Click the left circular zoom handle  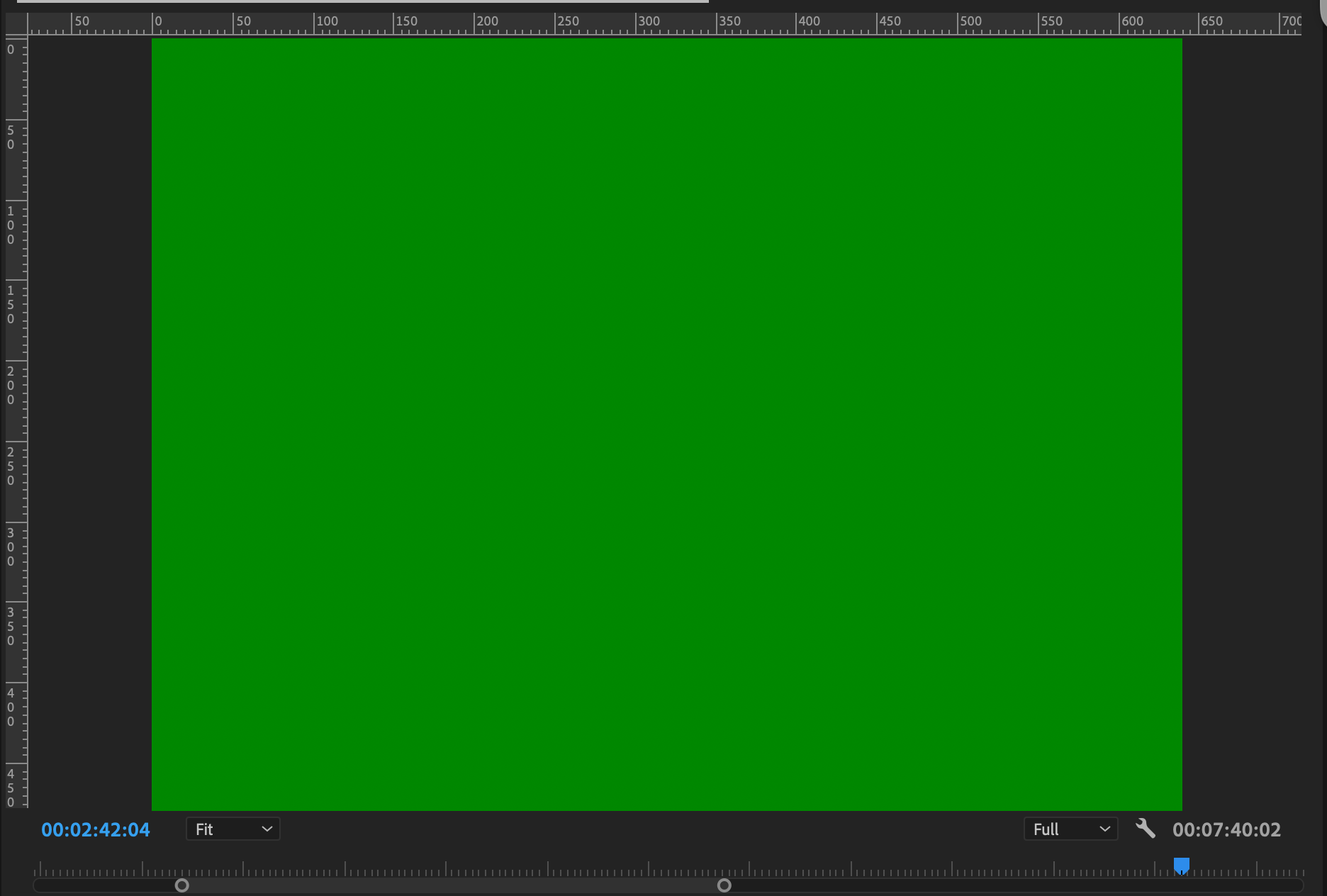(x=181, y=885)
